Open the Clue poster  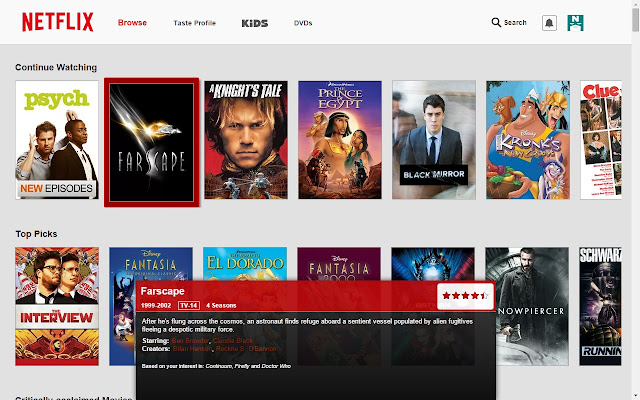(601, 140)
